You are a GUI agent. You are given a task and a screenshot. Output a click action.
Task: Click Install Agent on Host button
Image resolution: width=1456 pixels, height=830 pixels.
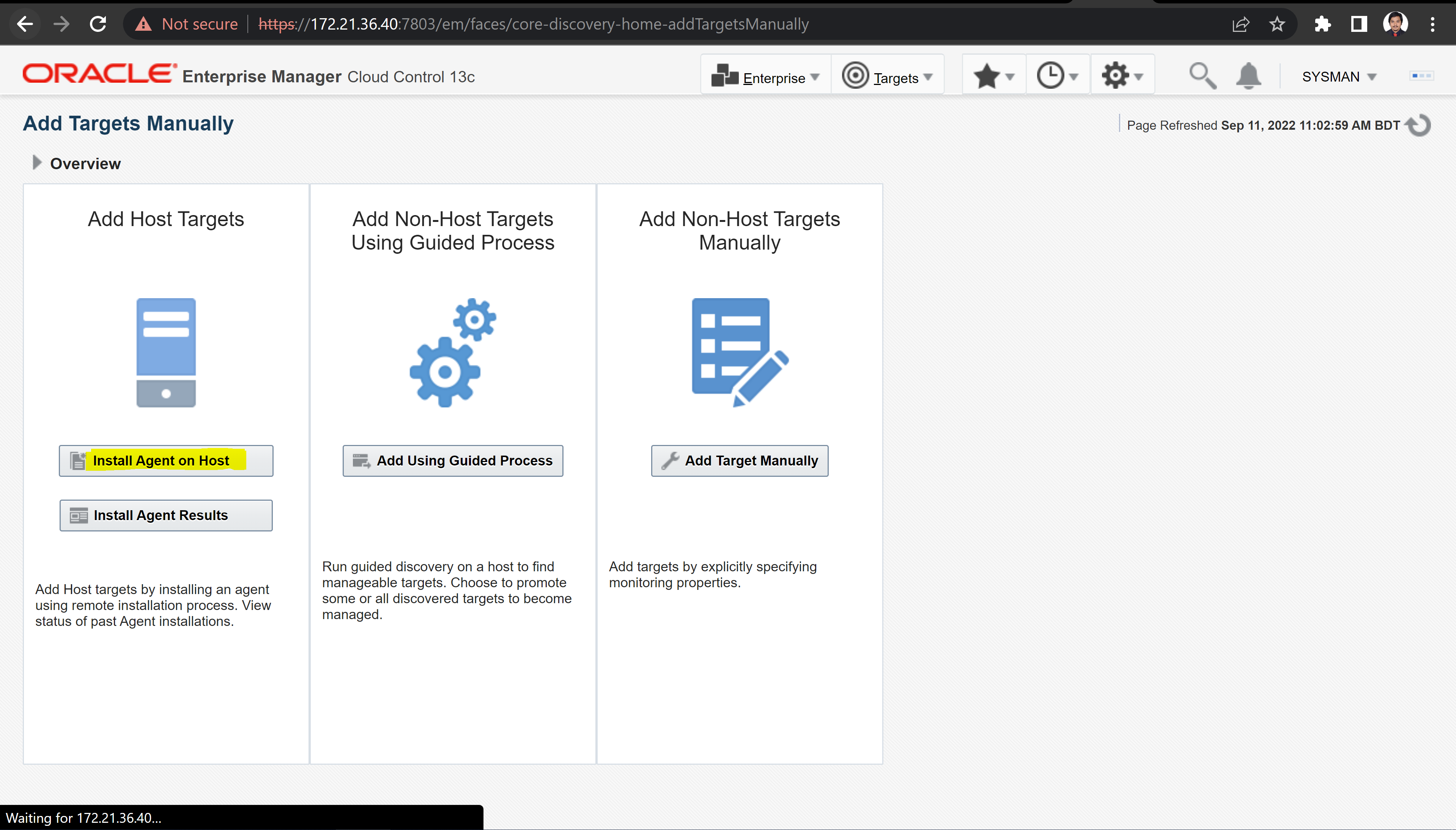166,461
